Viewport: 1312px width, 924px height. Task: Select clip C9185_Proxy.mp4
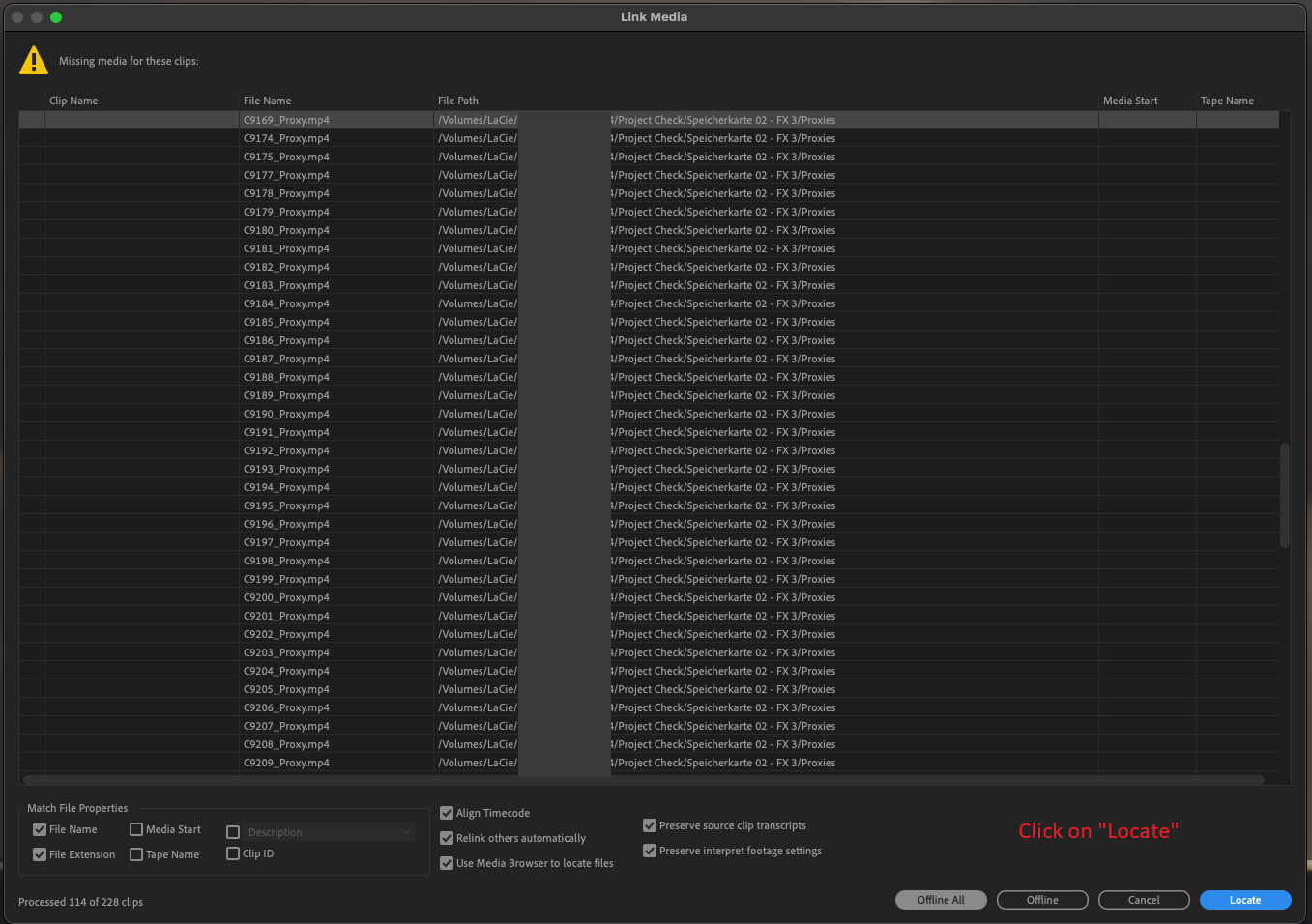[649, 322]
